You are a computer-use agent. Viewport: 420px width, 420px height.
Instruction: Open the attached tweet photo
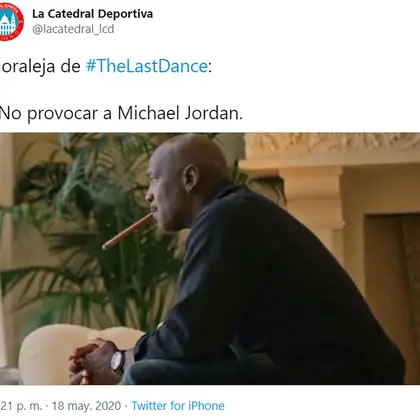(210, 259)
